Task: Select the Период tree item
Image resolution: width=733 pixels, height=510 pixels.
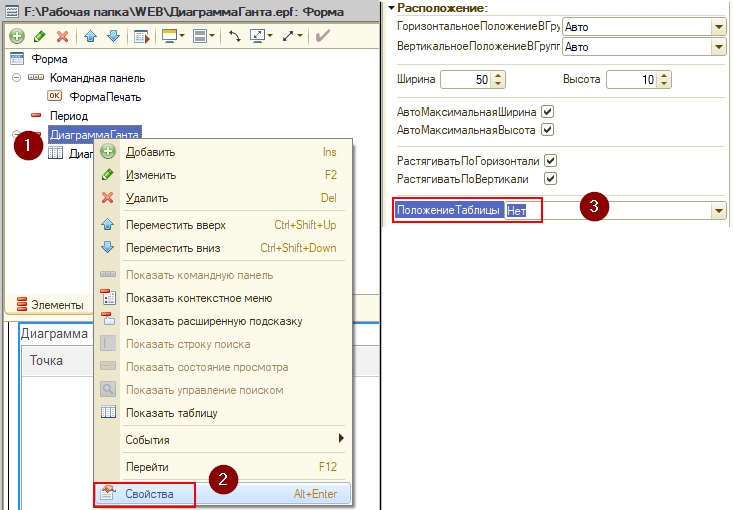Action: click(69, 115)
